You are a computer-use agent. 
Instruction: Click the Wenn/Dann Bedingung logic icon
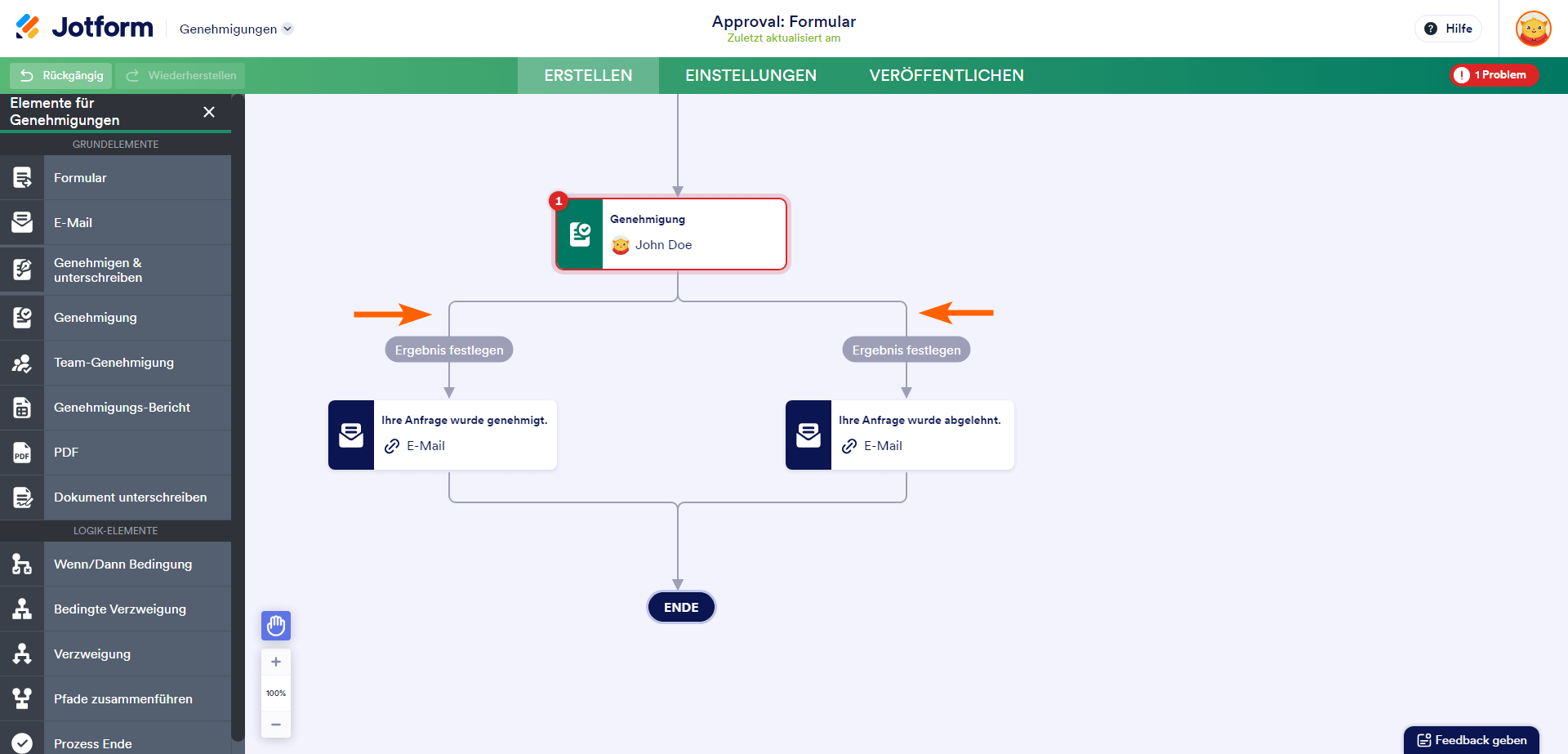click(22, 564)
